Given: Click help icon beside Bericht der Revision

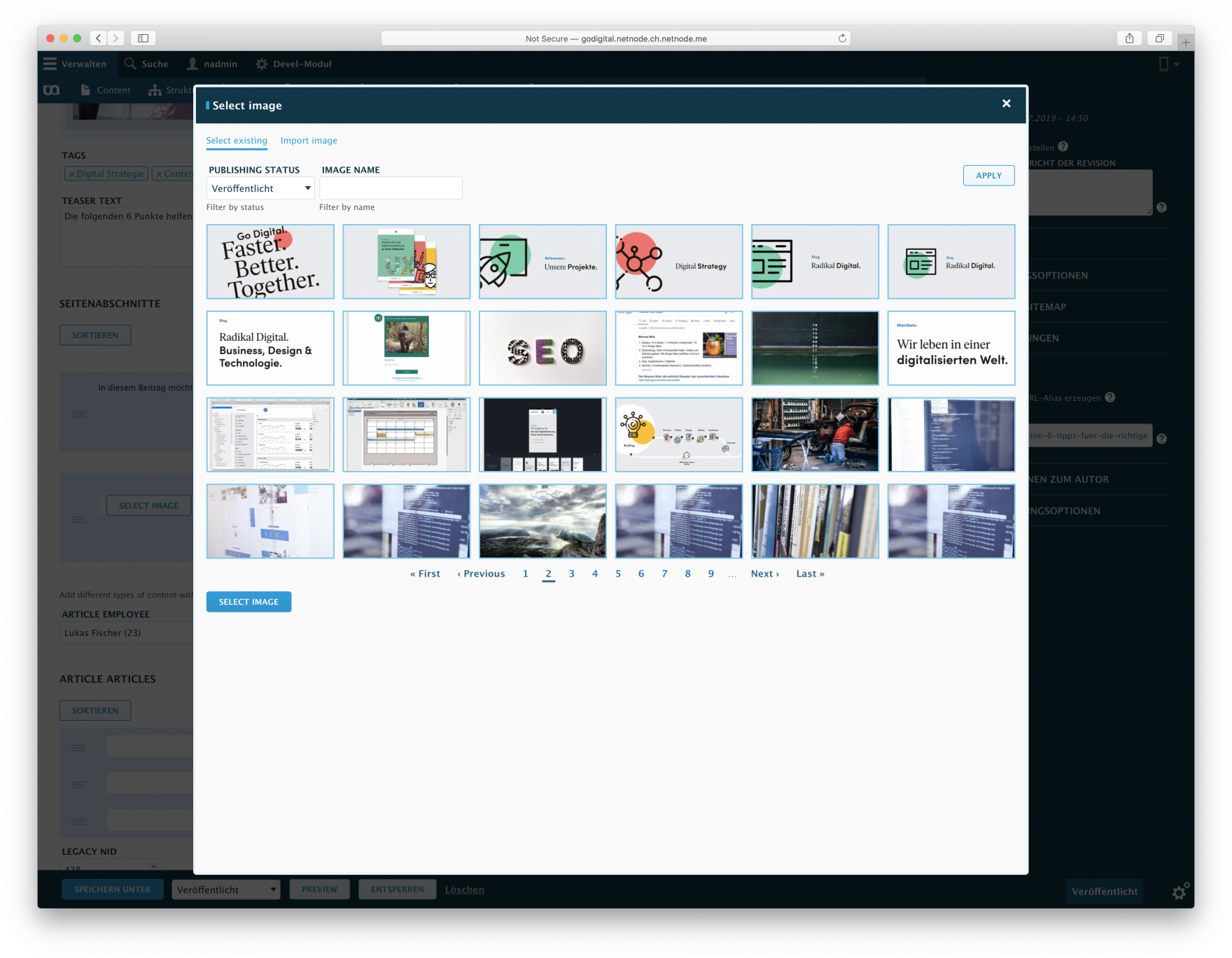Looking at the screenshot, I should coord(1161,207).
